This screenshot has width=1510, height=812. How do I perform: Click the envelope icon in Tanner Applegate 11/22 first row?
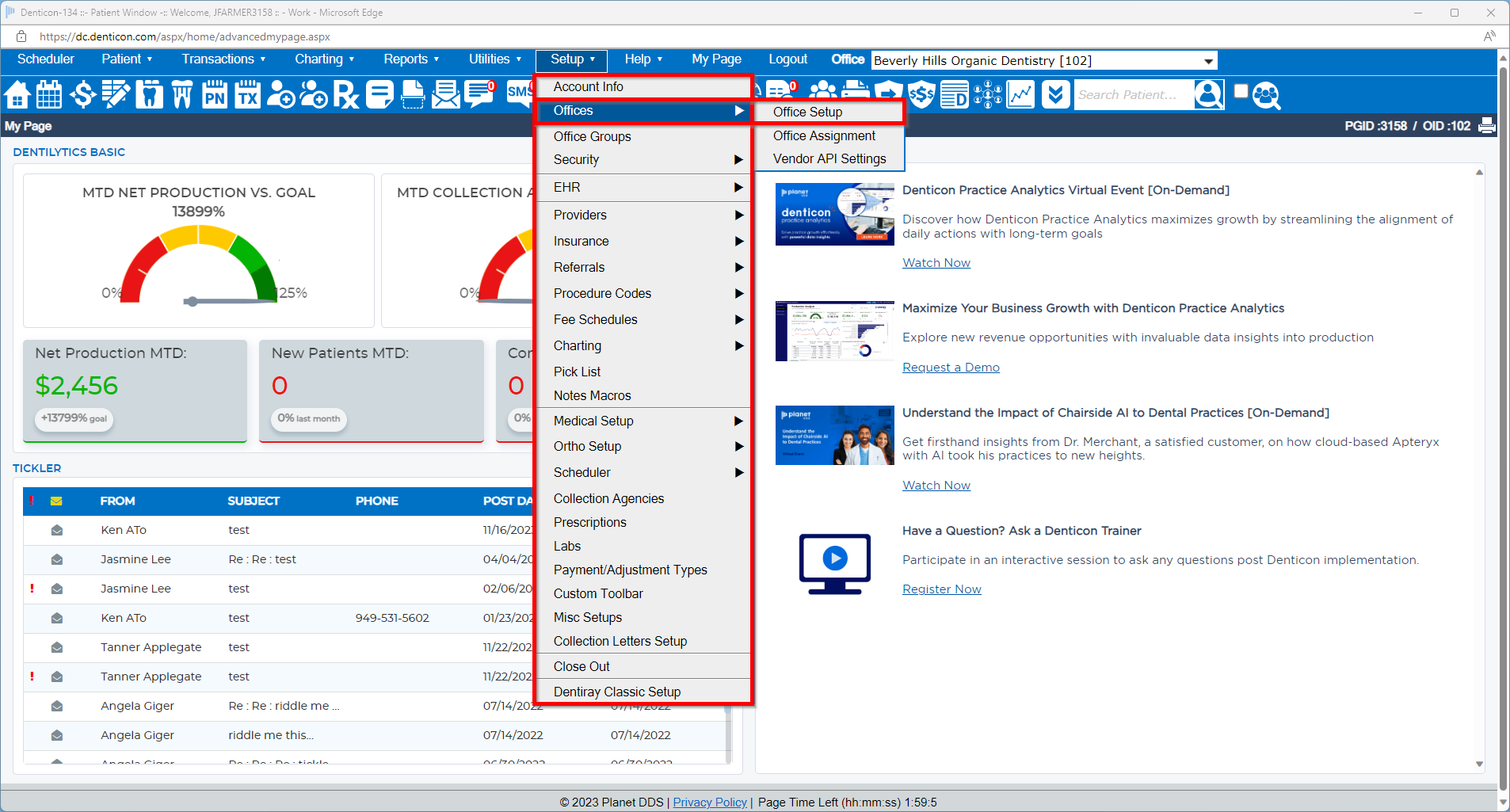pyautogui.click(x=57, y=647)
